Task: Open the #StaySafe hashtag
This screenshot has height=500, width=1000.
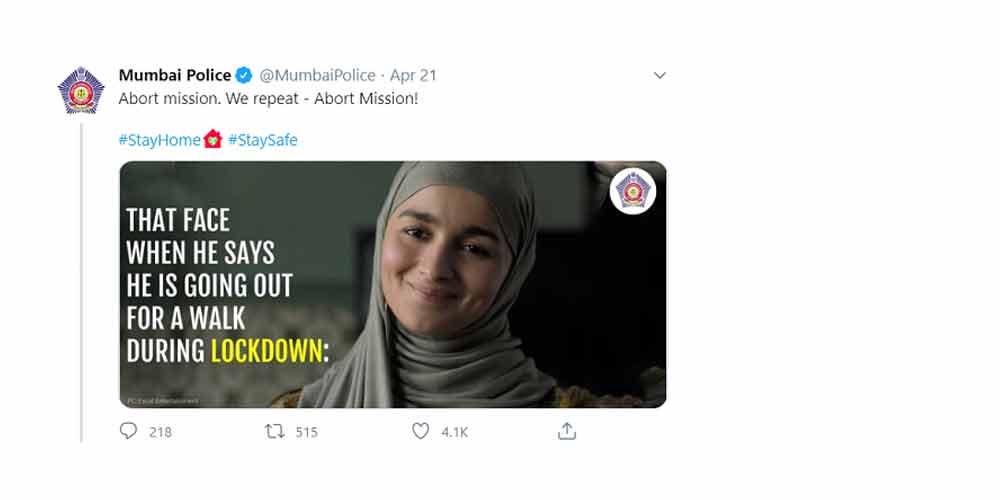Action: click(262, 140)
